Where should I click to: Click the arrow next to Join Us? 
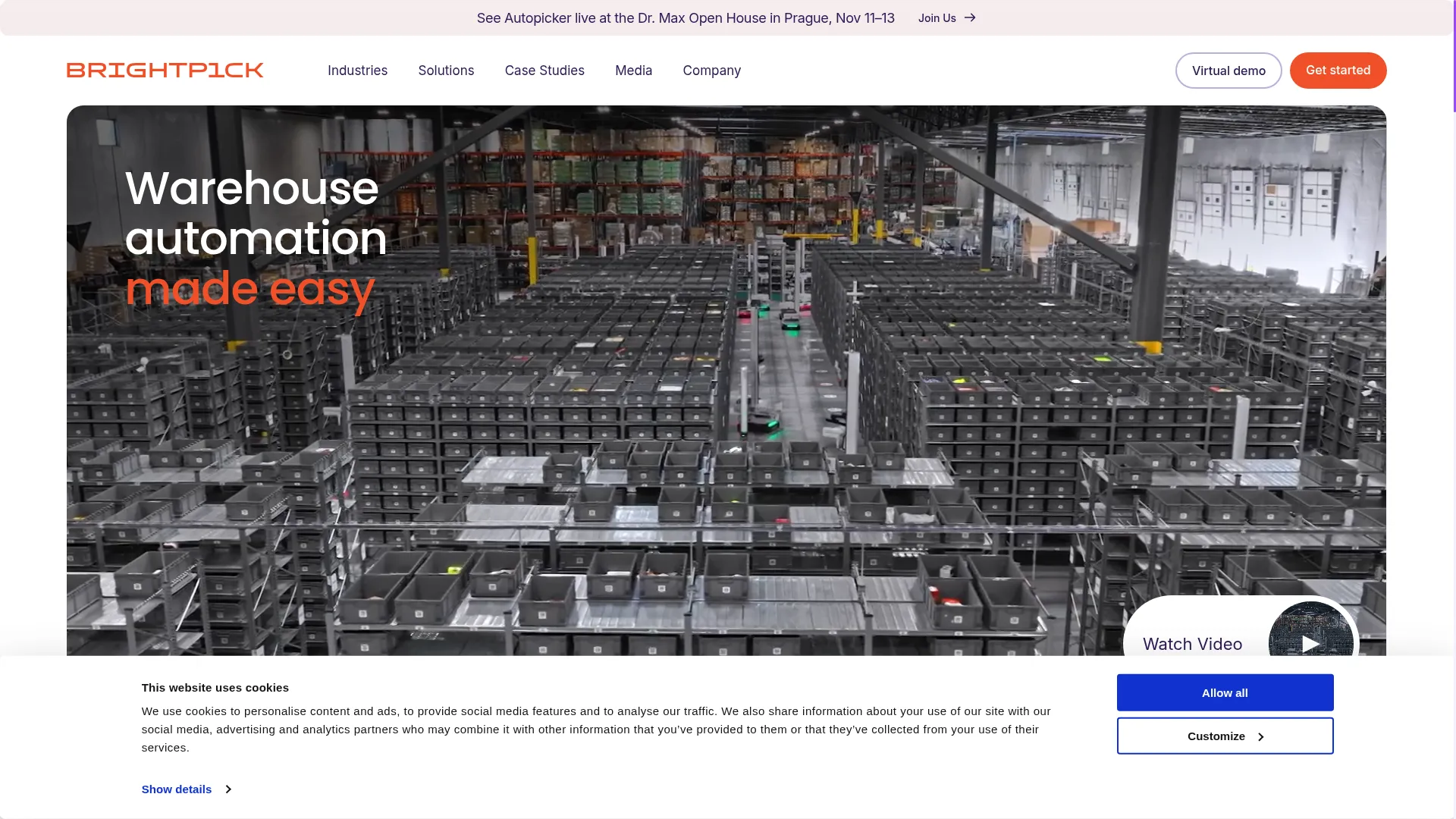[x=970, y=17]
